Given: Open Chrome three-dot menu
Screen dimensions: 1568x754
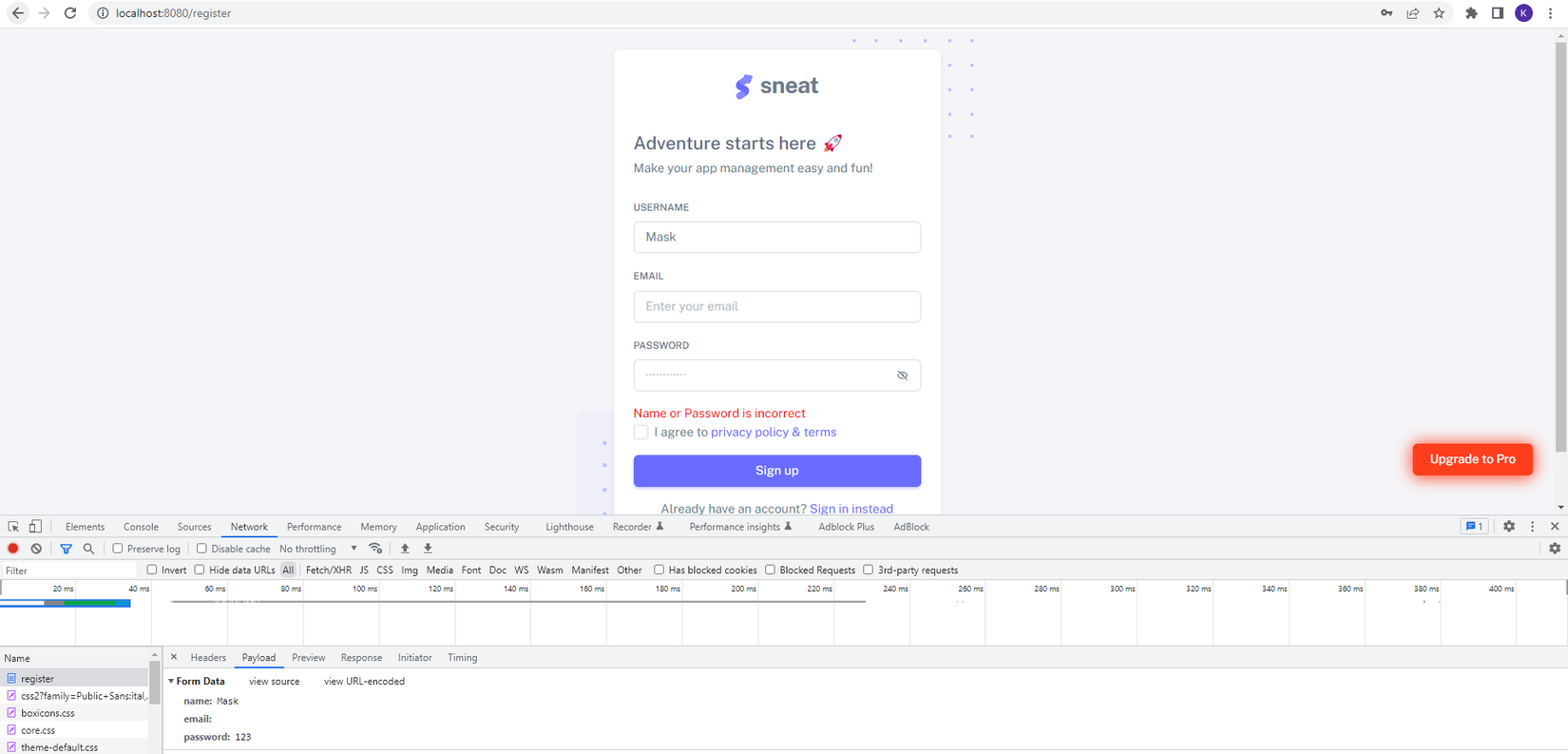Looking at the screenshot, I should [x=1550, y=13].
